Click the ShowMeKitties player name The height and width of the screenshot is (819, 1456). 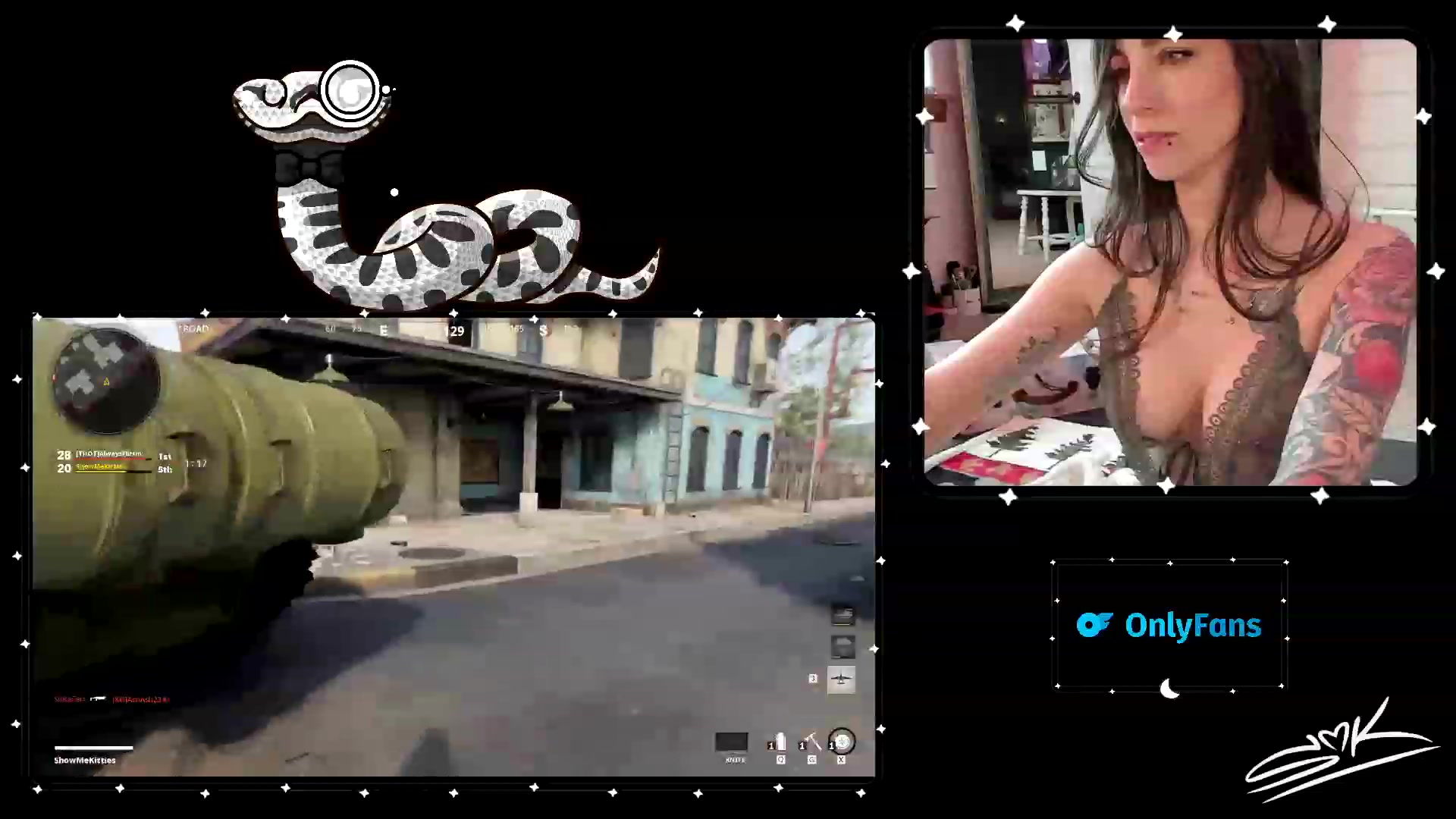point(85,760)
